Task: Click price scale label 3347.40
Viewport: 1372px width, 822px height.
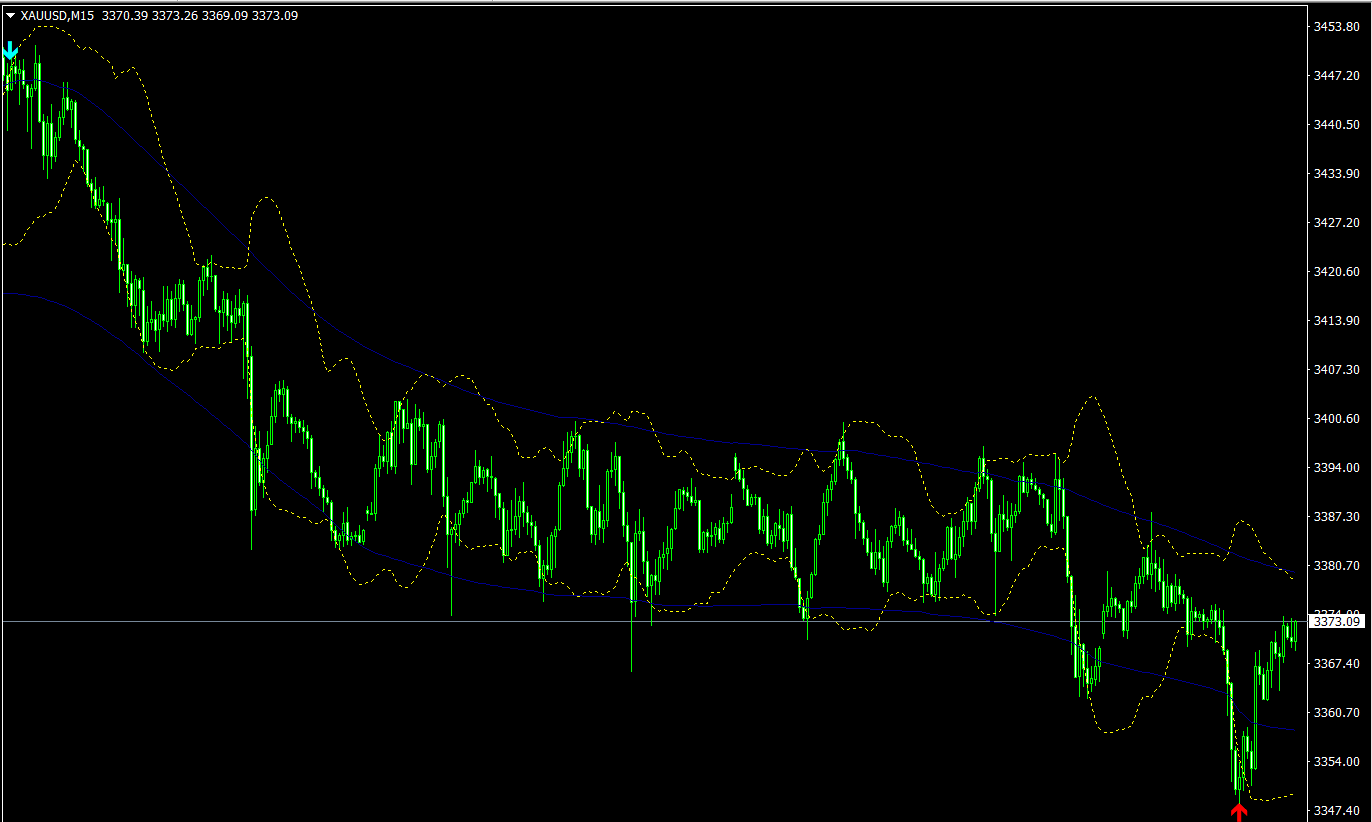Action: tap(1336, 810)
